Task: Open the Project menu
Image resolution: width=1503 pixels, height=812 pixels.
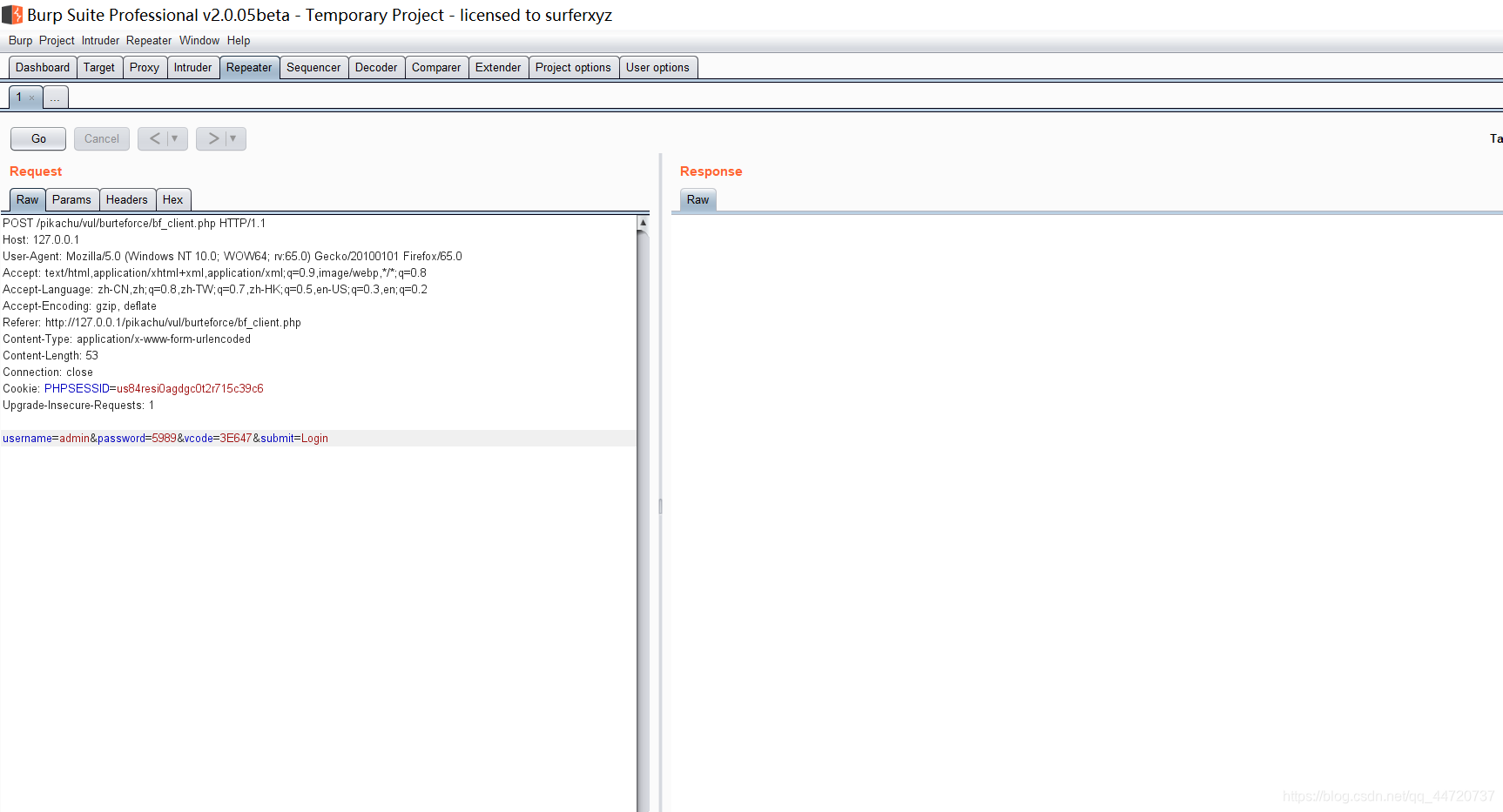Action: (x=57, y=40)
